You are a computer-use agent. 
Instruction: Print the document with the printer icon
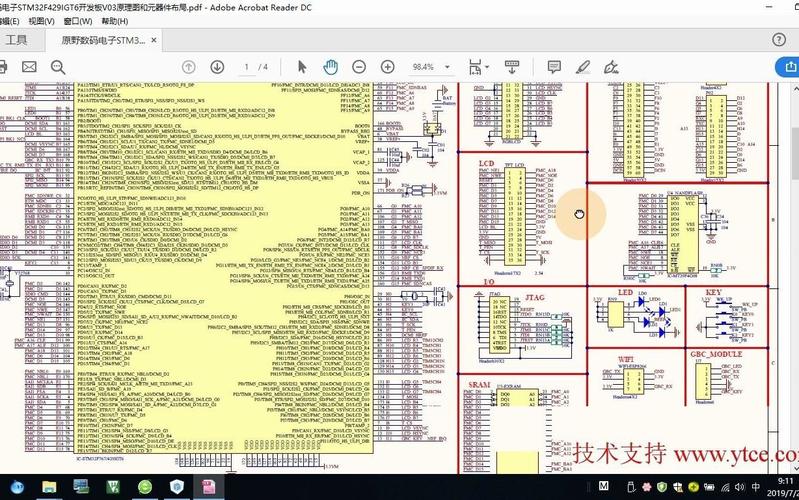pyautogui.click(x=3, y=67)
